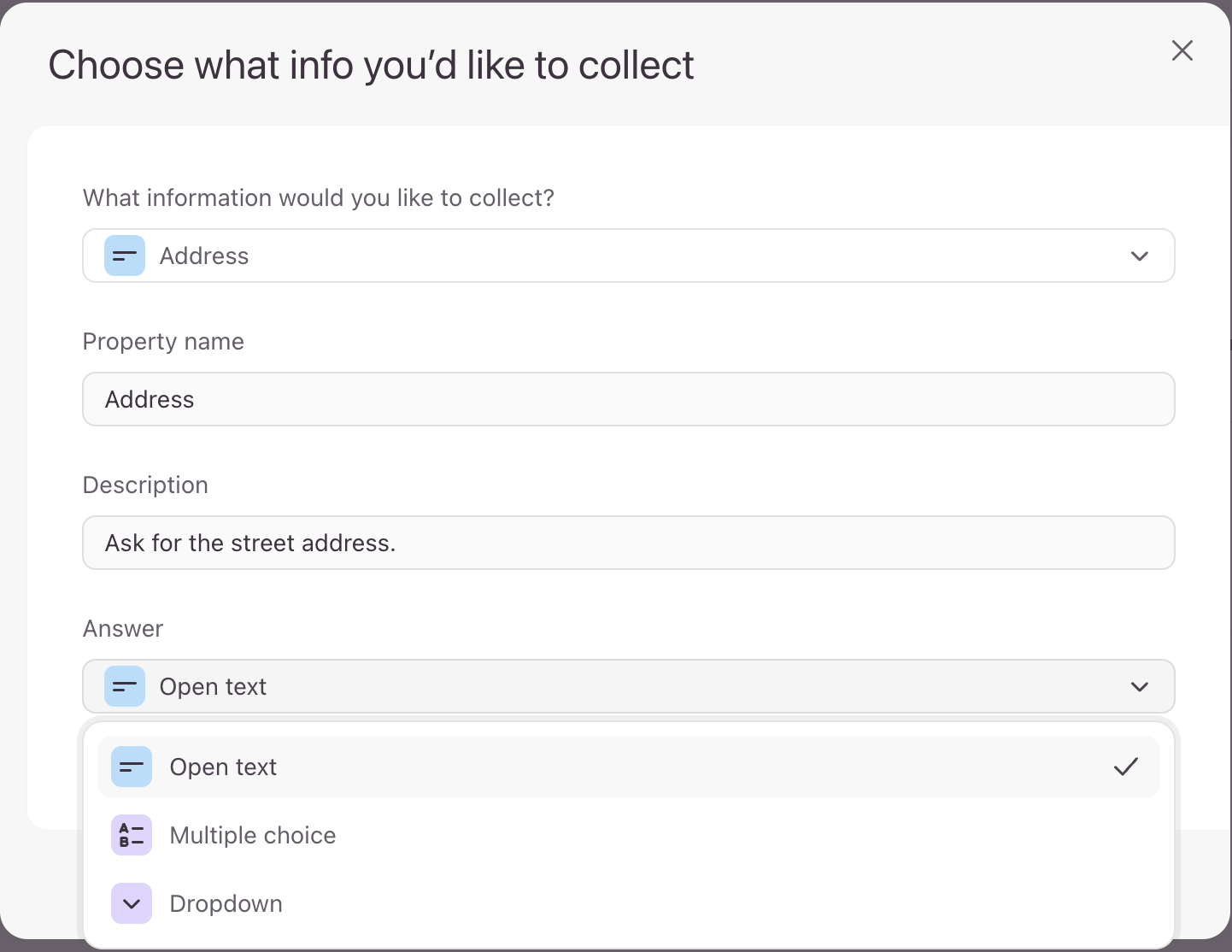Viewport: 1232px width, 952px height.
Task: Click the Property name label
Action: pyautogui.click(x=163, y=342)
